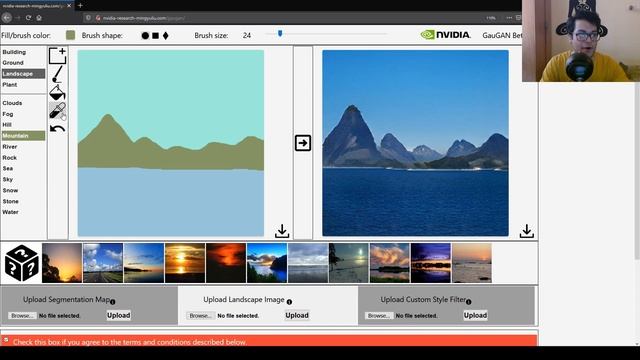Open a new browser tab
The height and width of the screenshot is (360, 640).
coord(80,6)
